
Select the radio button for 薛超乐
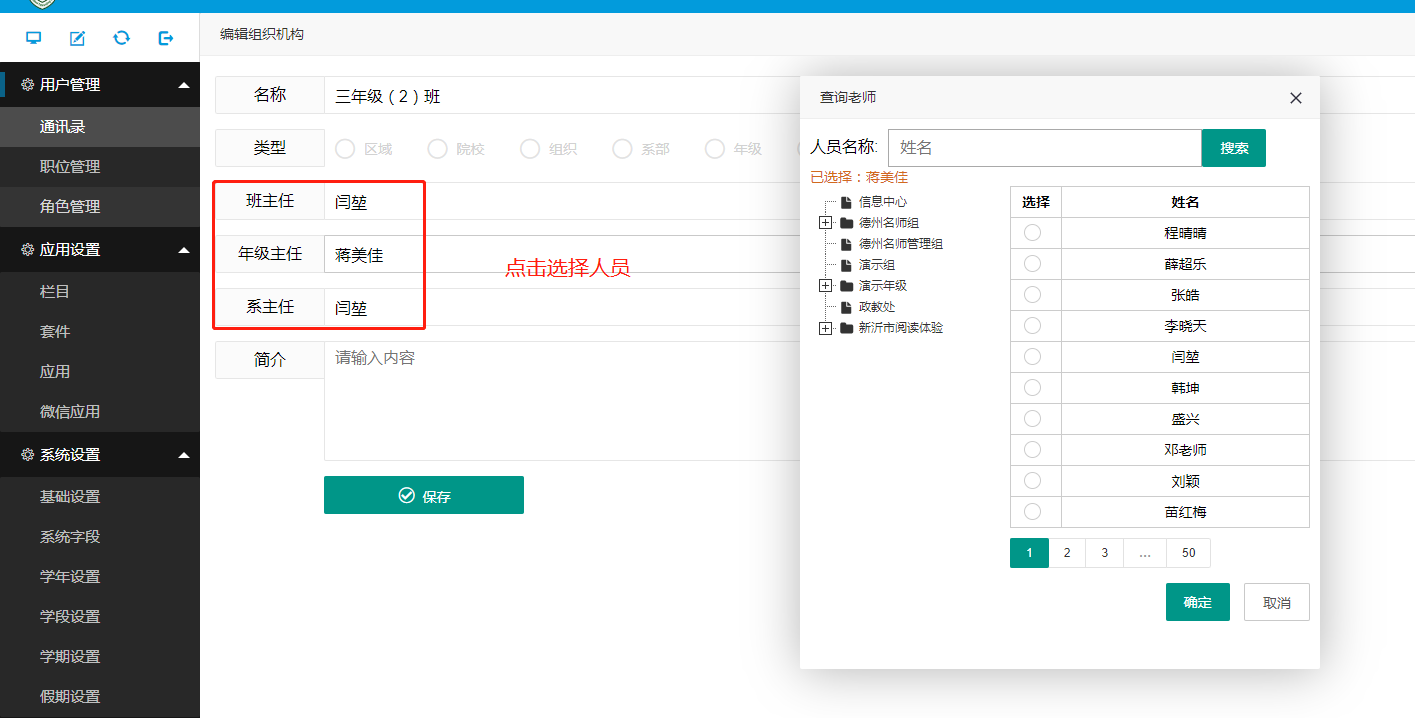coord(1033,264)
